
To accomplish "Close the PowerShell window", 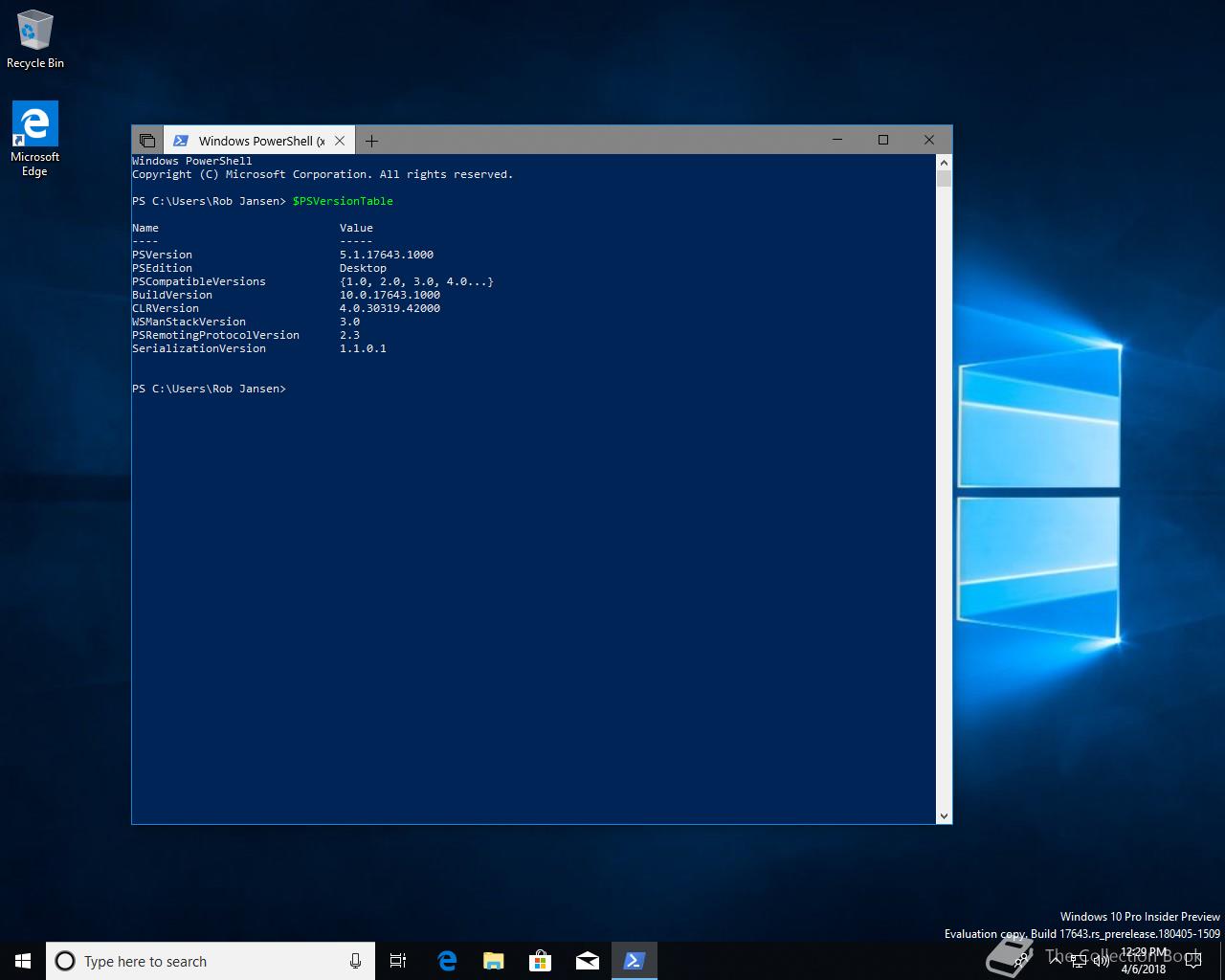I will tap(928, 140).
